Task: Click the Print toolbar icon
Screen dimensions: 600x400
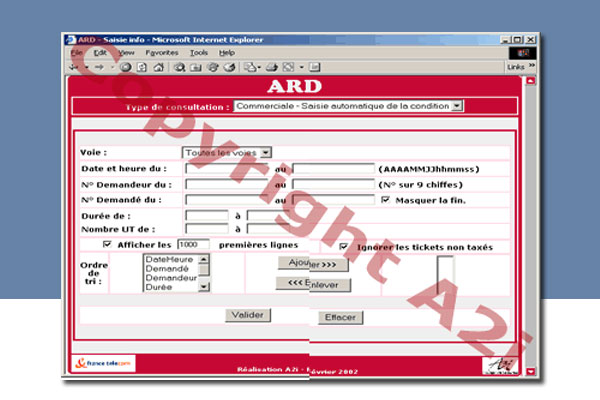Action: click(271, 67)
